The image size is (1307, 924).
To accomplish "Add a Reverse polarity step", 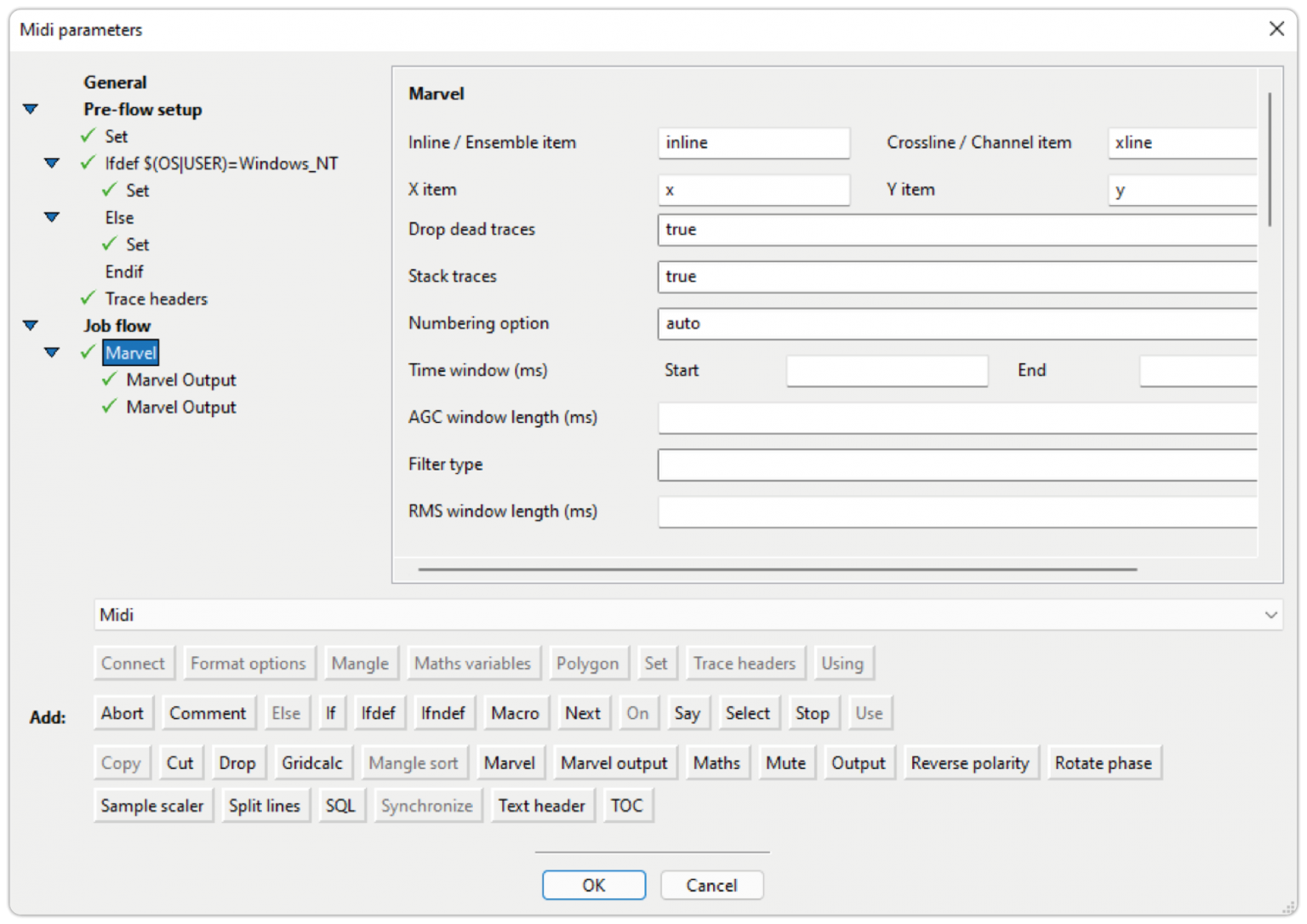I will point(971,762).
